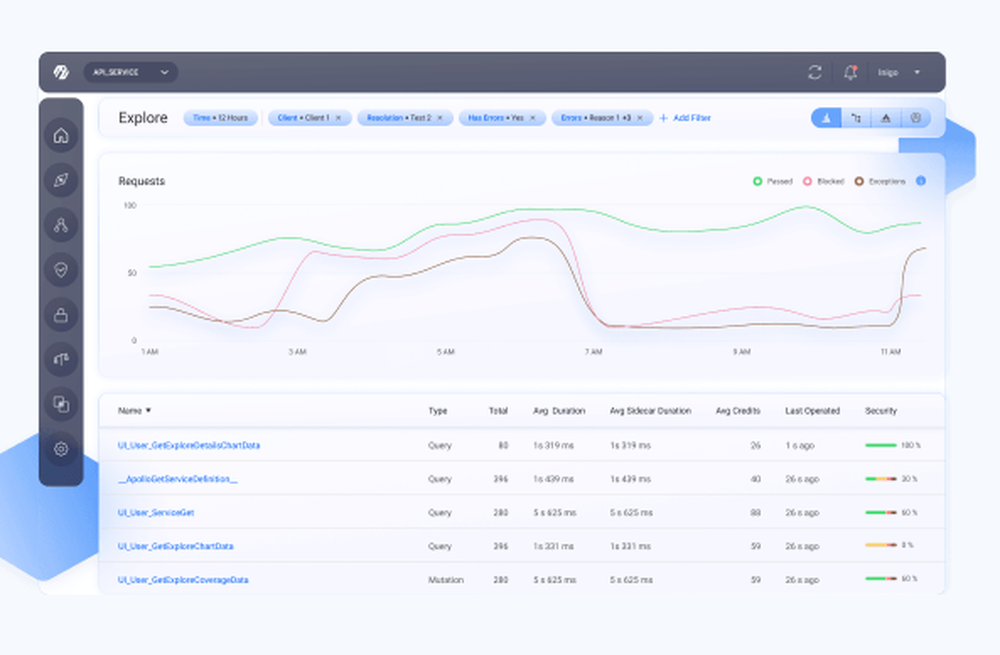Click the Mutation type cell

click(446, 580)
